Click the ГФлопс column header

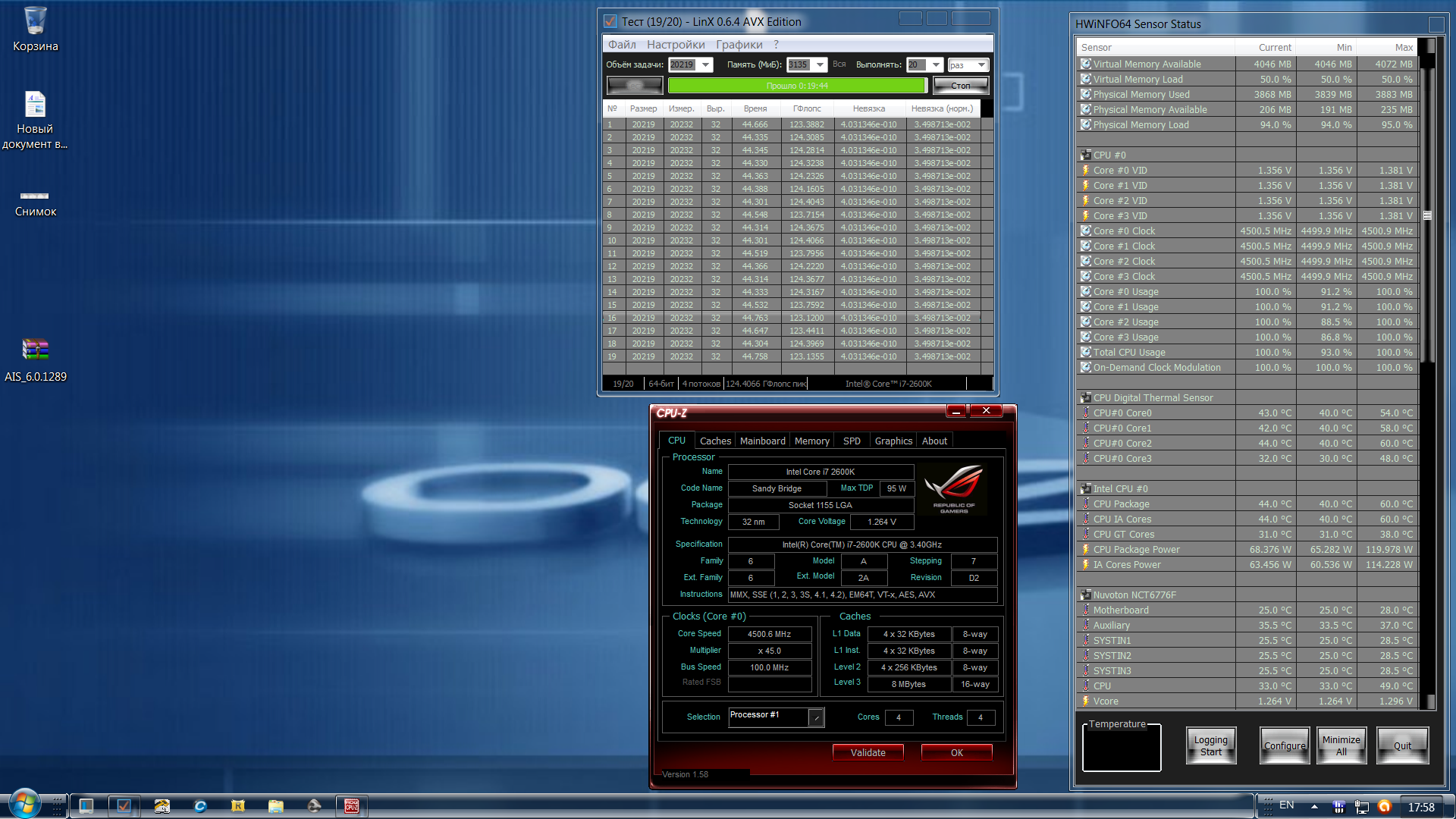click(x=807, y=108)
